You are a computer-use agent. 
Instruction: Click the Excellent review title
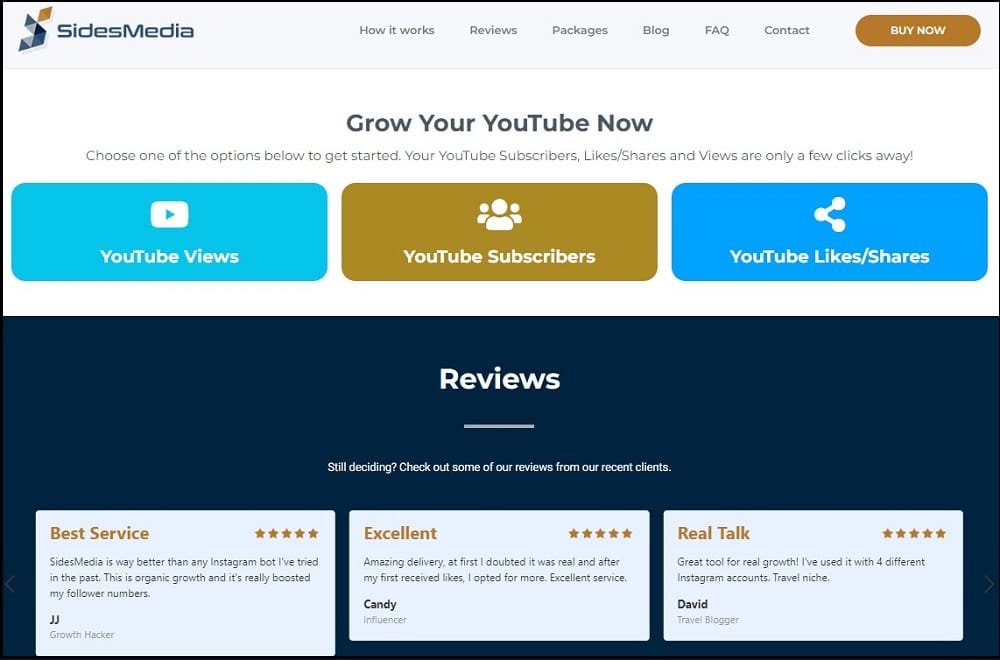(401, 533)
